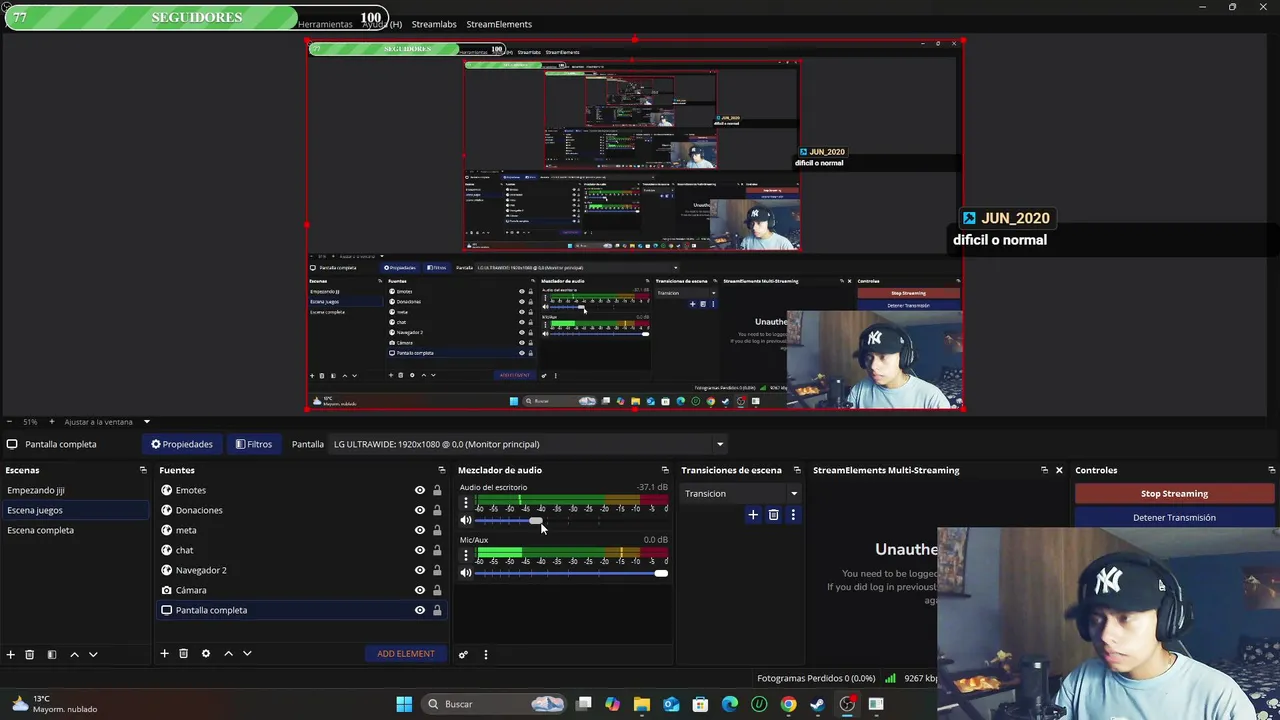Hide the chat source
This screenshot has height=720, width=1280.
pos(420,550)
